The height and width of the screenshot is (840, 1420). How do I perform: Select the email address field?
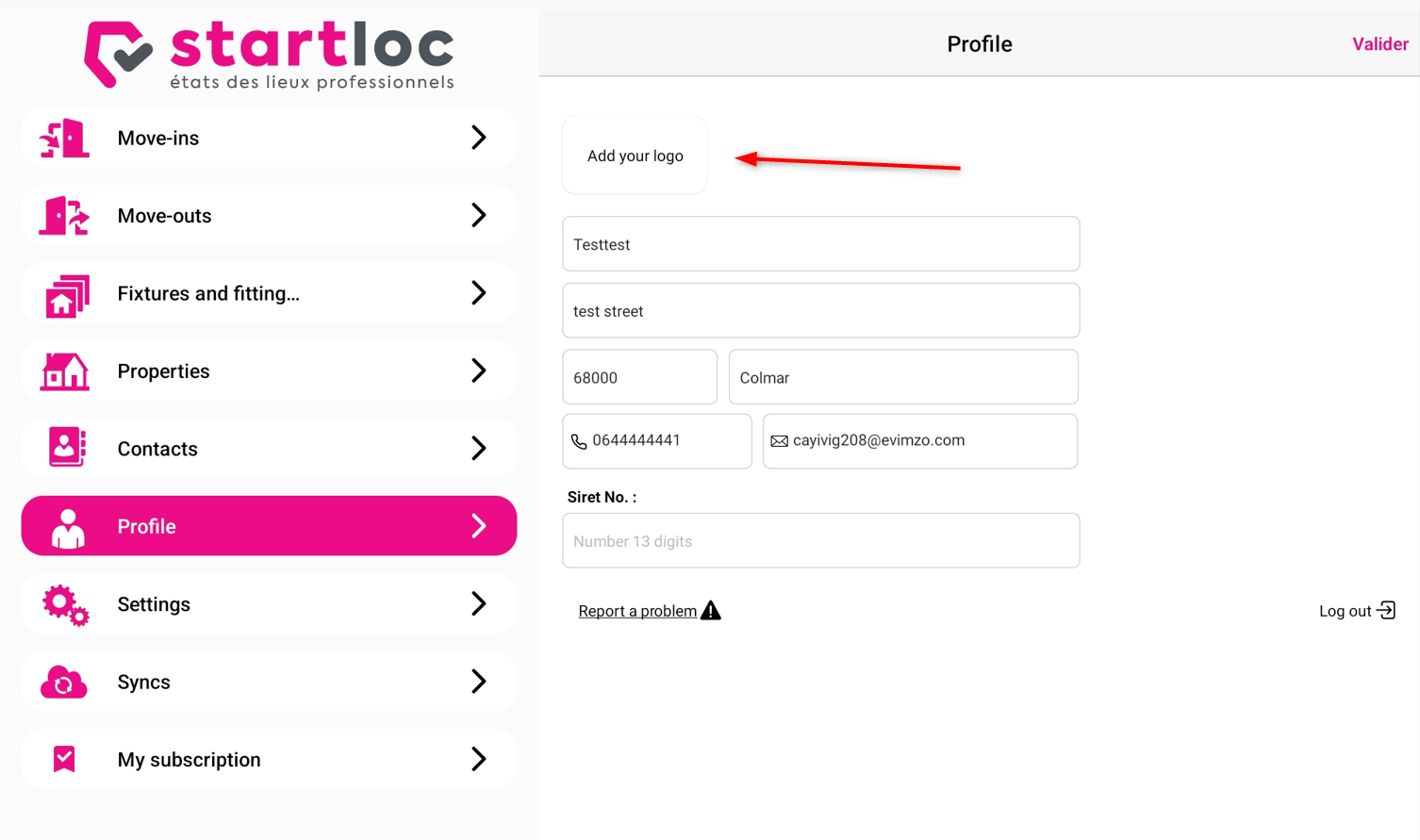coord(920,441)
